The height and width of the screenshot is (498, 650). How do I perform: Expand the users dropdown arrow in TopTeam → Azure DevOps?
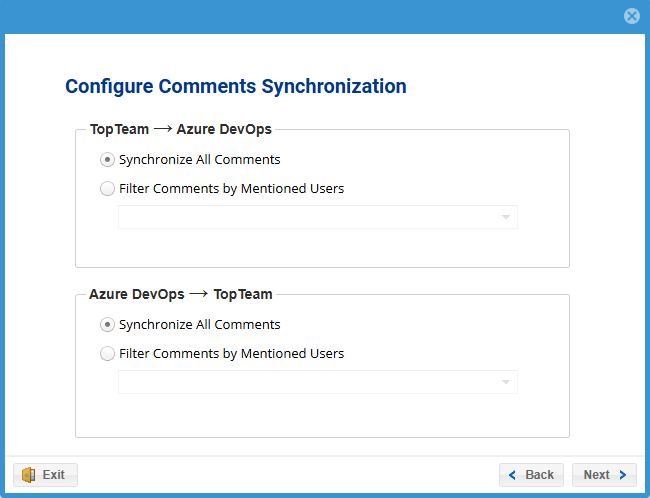click(x=506, y=217)
